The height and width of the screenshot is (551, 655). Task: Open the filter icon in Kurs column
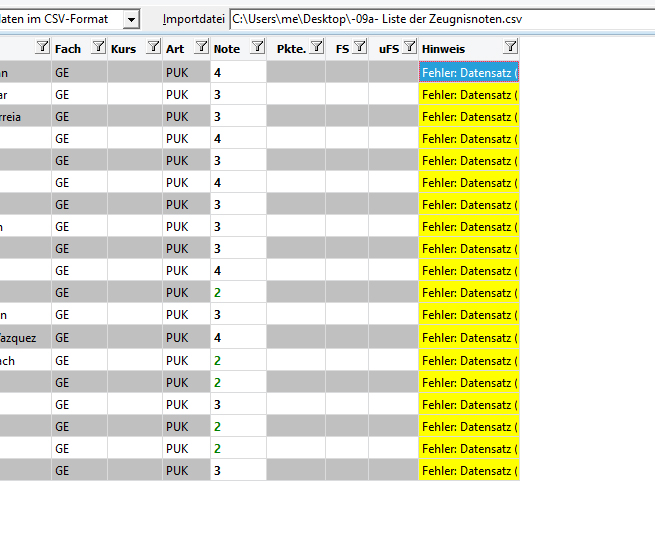point(154,46)
